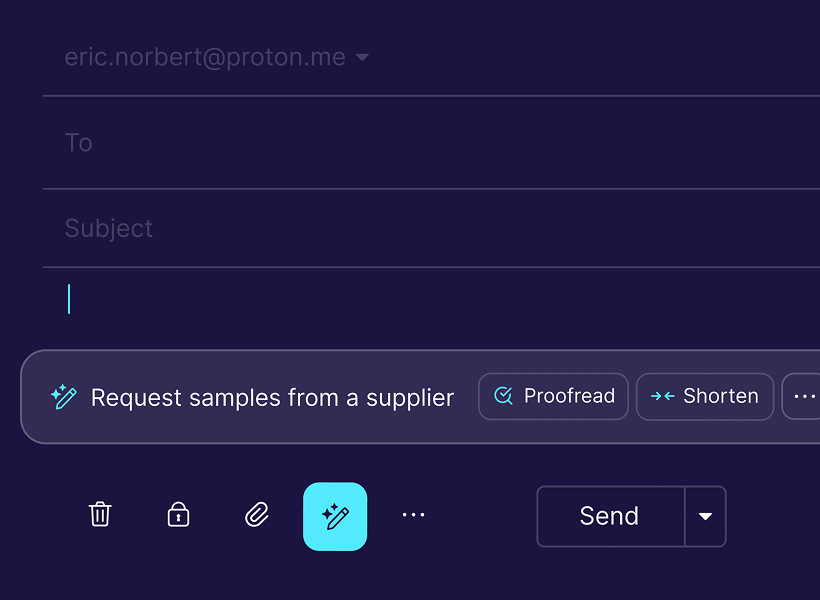Click the 'Request samples from a supplier' prompt

click(272, 397)
